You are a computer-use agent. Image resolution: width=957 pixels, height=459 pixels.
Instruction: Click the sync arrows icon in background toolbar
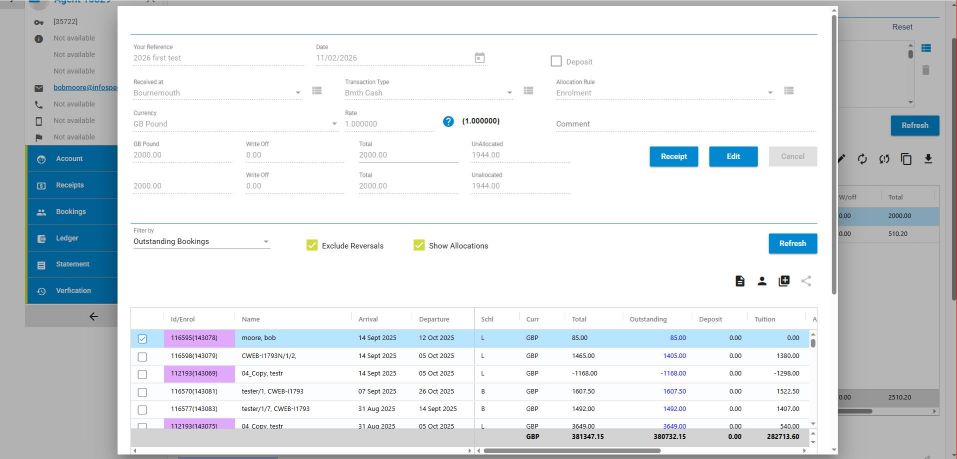pyautogui.click(x=884, y=159)
